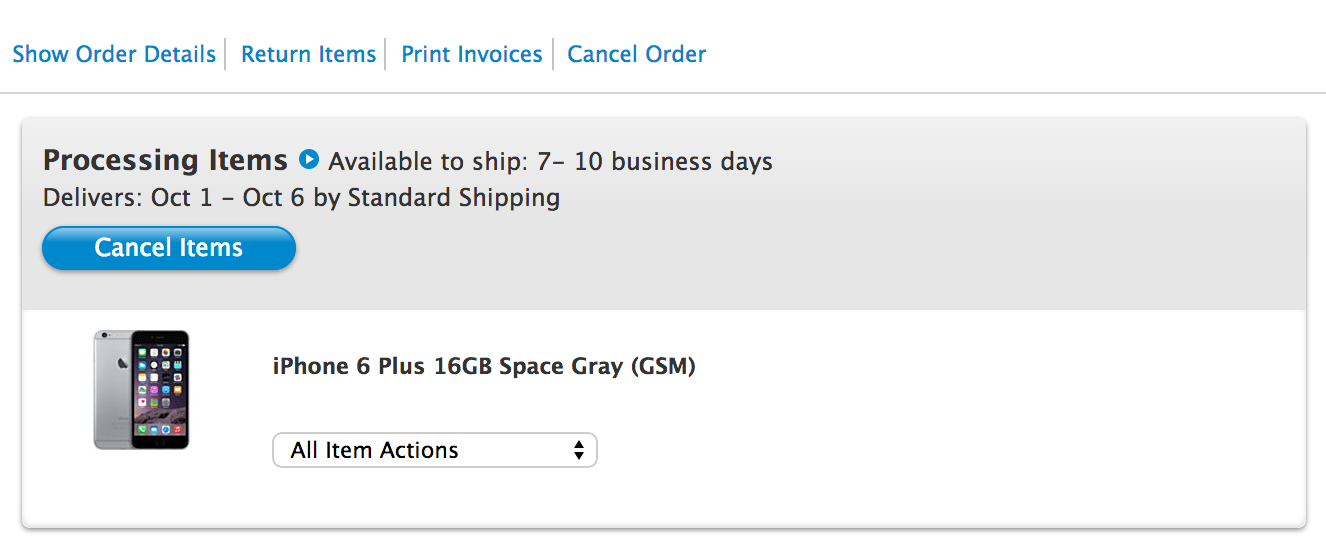Image resolution: width=1326 pixels, height=560 pixels.
Task: Click the iPhone 6 Plus product thumbnail
Action: [141, 390]
